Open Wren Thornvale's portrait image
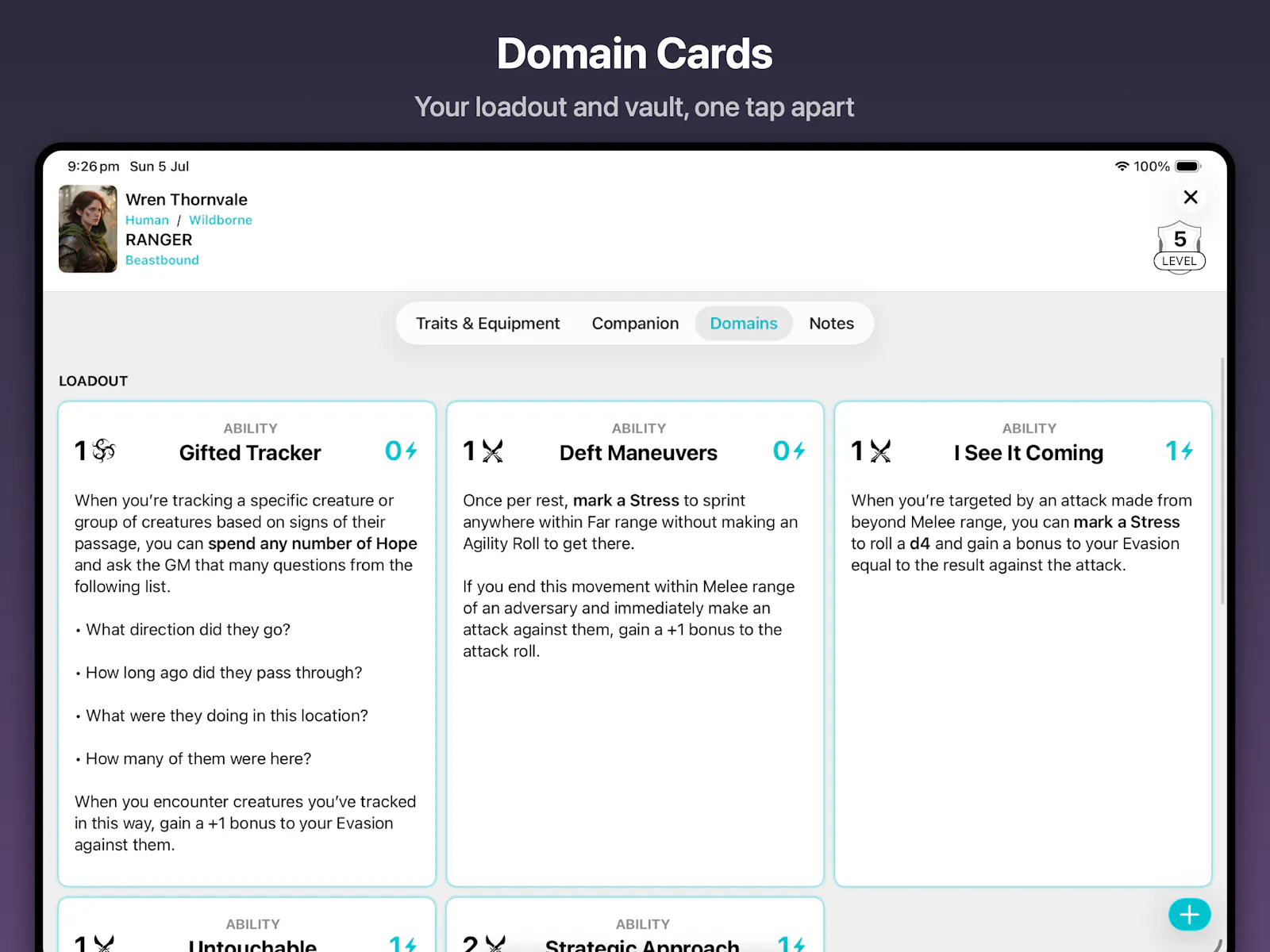Screen dimensions: 1270x952 [88, 228]
